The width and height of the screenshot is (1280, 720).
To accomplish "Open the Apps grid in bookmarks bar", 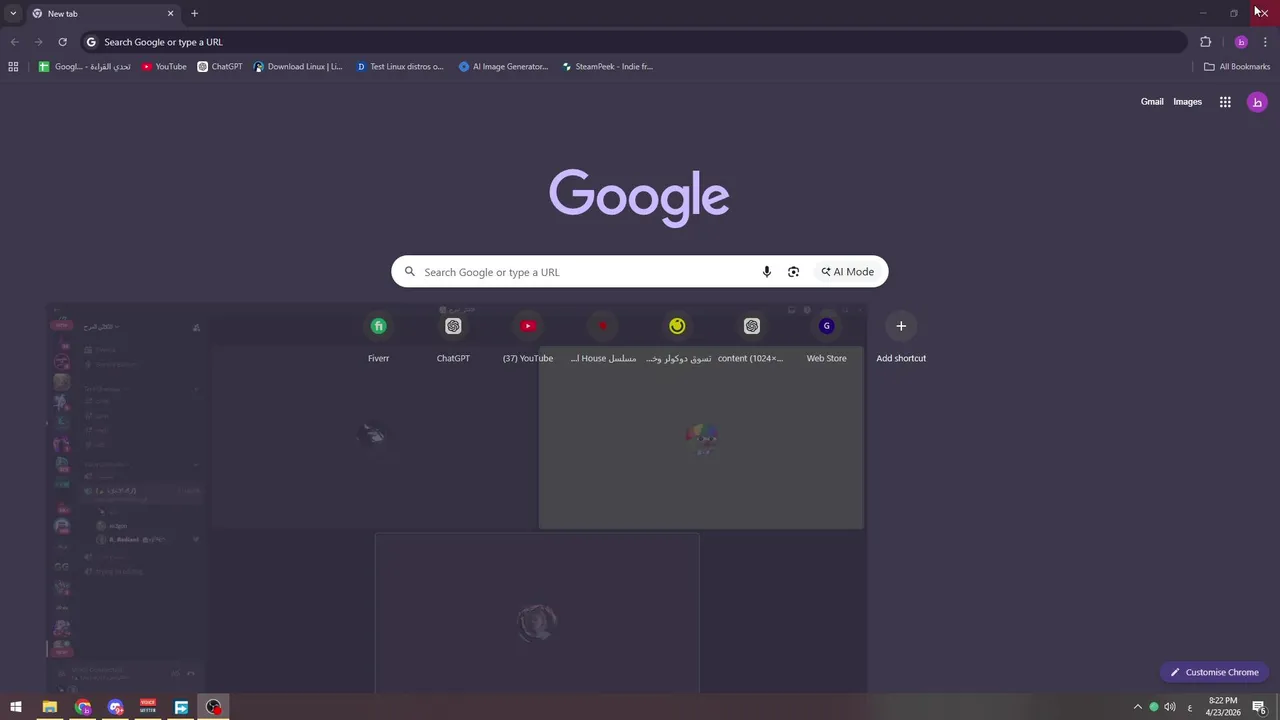I will click(13, 67).
